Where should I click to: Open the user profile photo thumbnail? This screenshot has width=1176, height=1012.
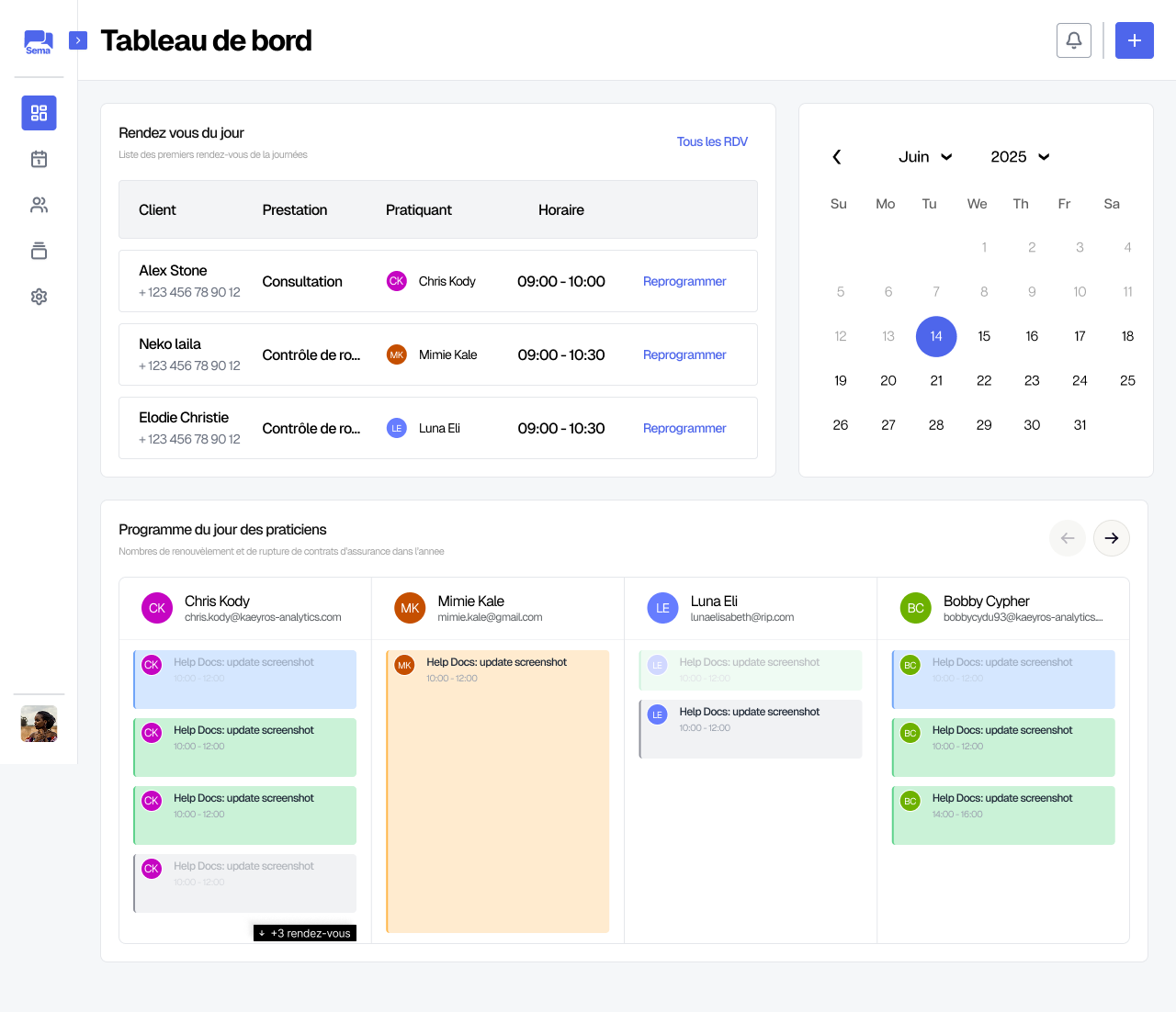39,724
